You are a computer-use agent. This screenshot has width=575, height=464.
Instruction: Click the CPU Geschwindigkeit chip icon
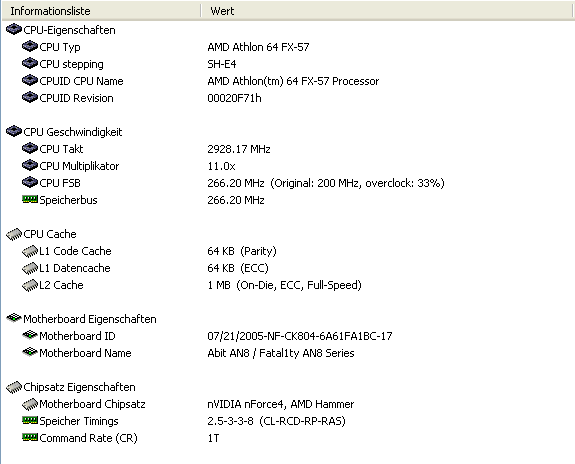coord(14,131)
